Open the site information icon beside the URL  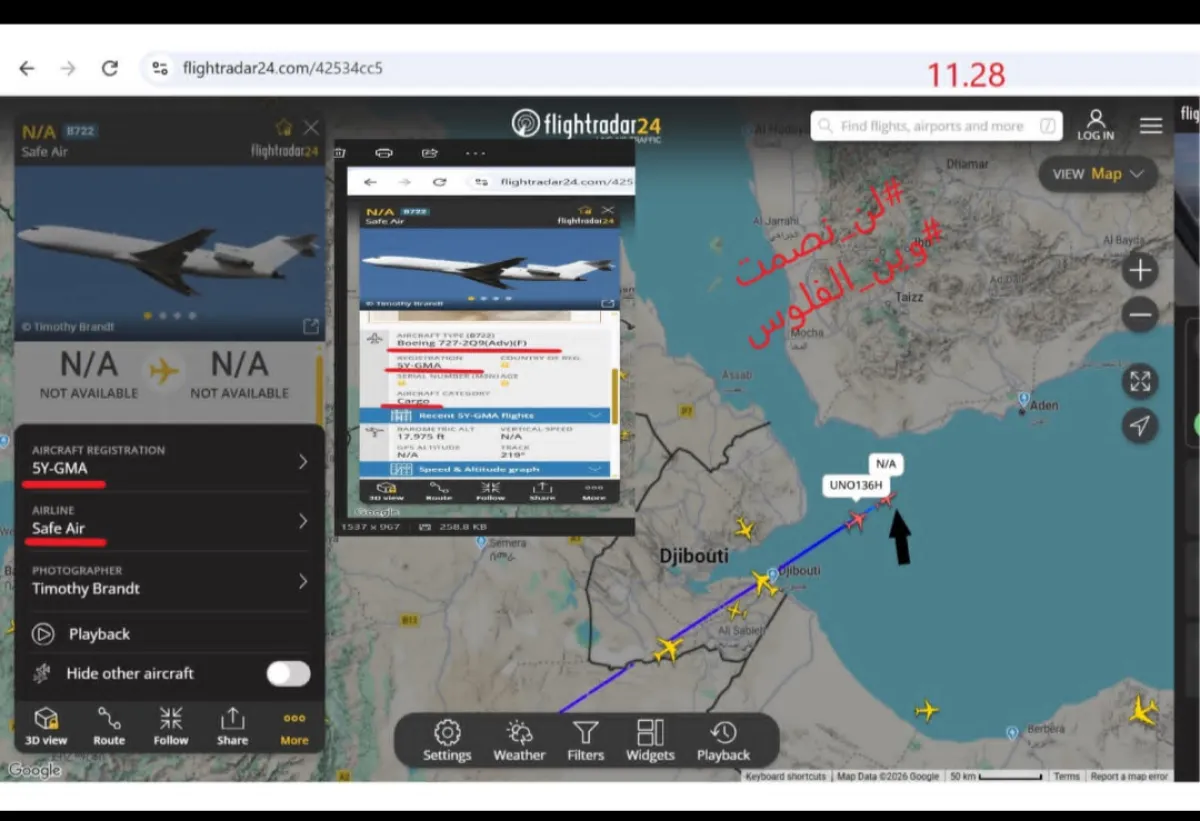pos(159,69)
